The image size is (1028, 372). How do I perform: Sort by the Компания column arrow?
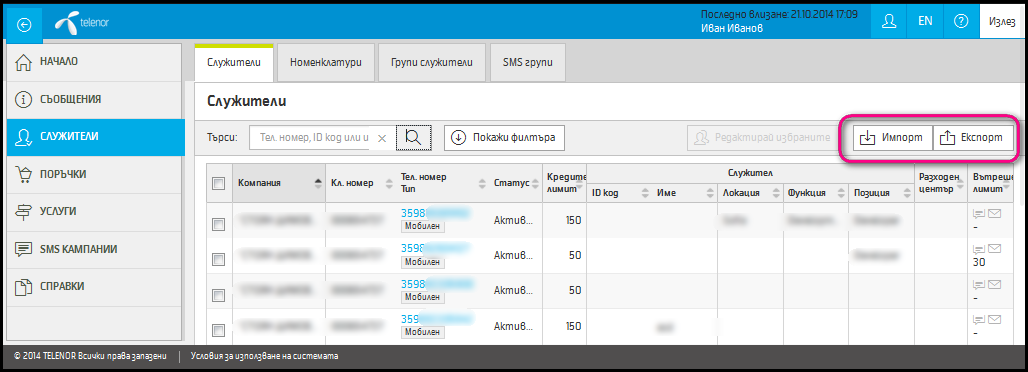coord(319,183)
